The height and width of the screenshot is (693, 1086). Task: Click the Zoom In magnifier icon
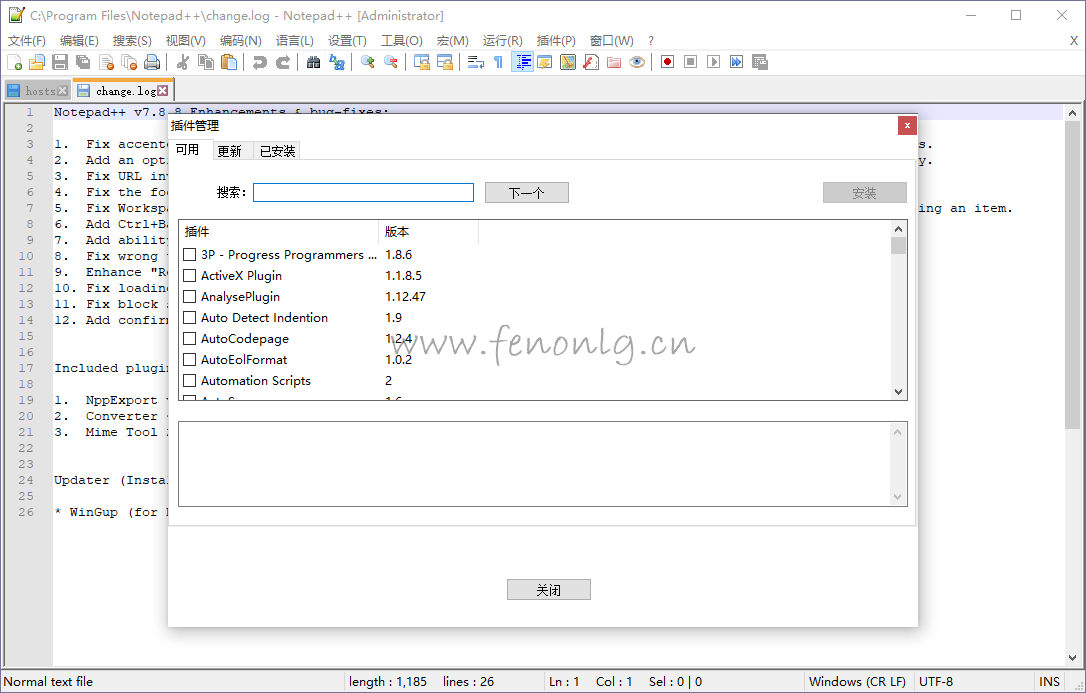point(368,62)
